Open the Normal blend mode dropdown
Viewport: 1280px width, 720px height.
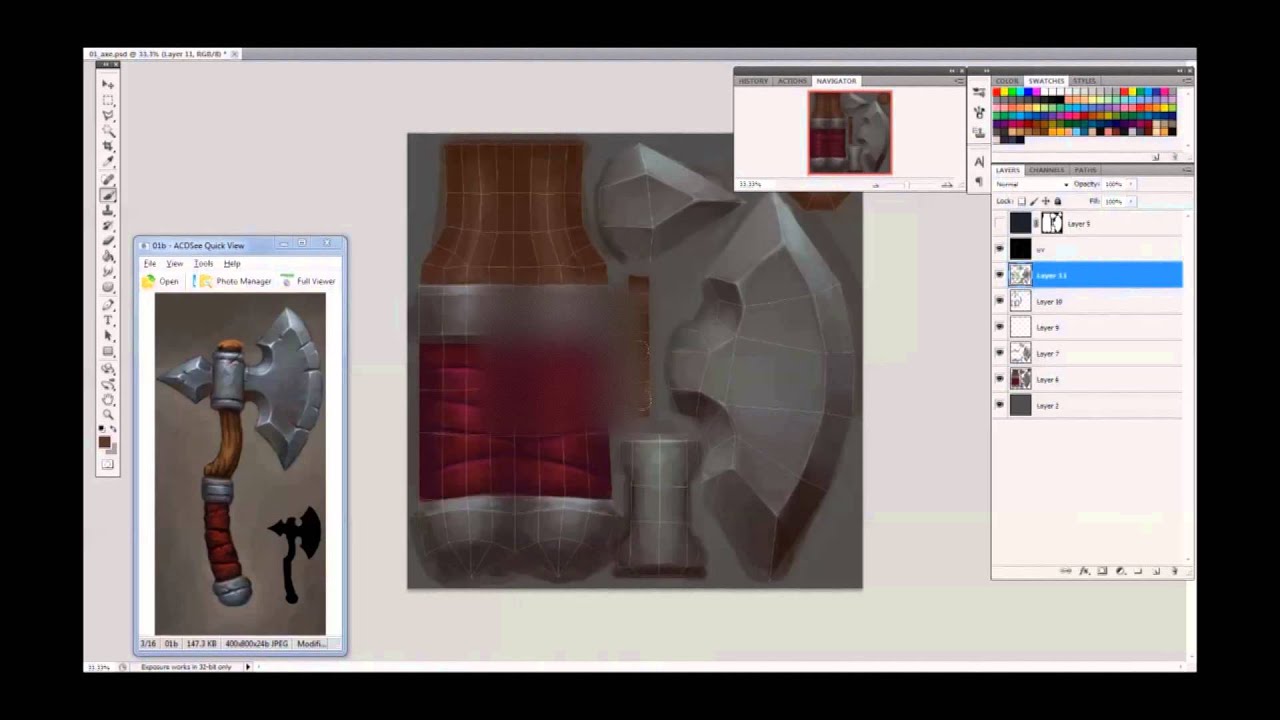(x=1032, y=184)
